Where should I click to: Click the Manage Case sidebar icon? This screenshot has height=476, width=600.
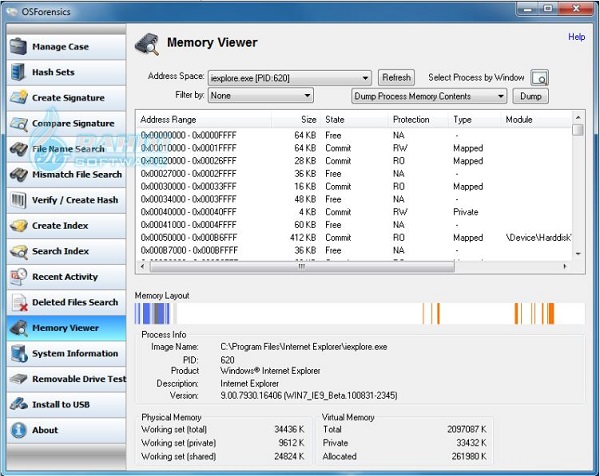[x=18, y=47]
